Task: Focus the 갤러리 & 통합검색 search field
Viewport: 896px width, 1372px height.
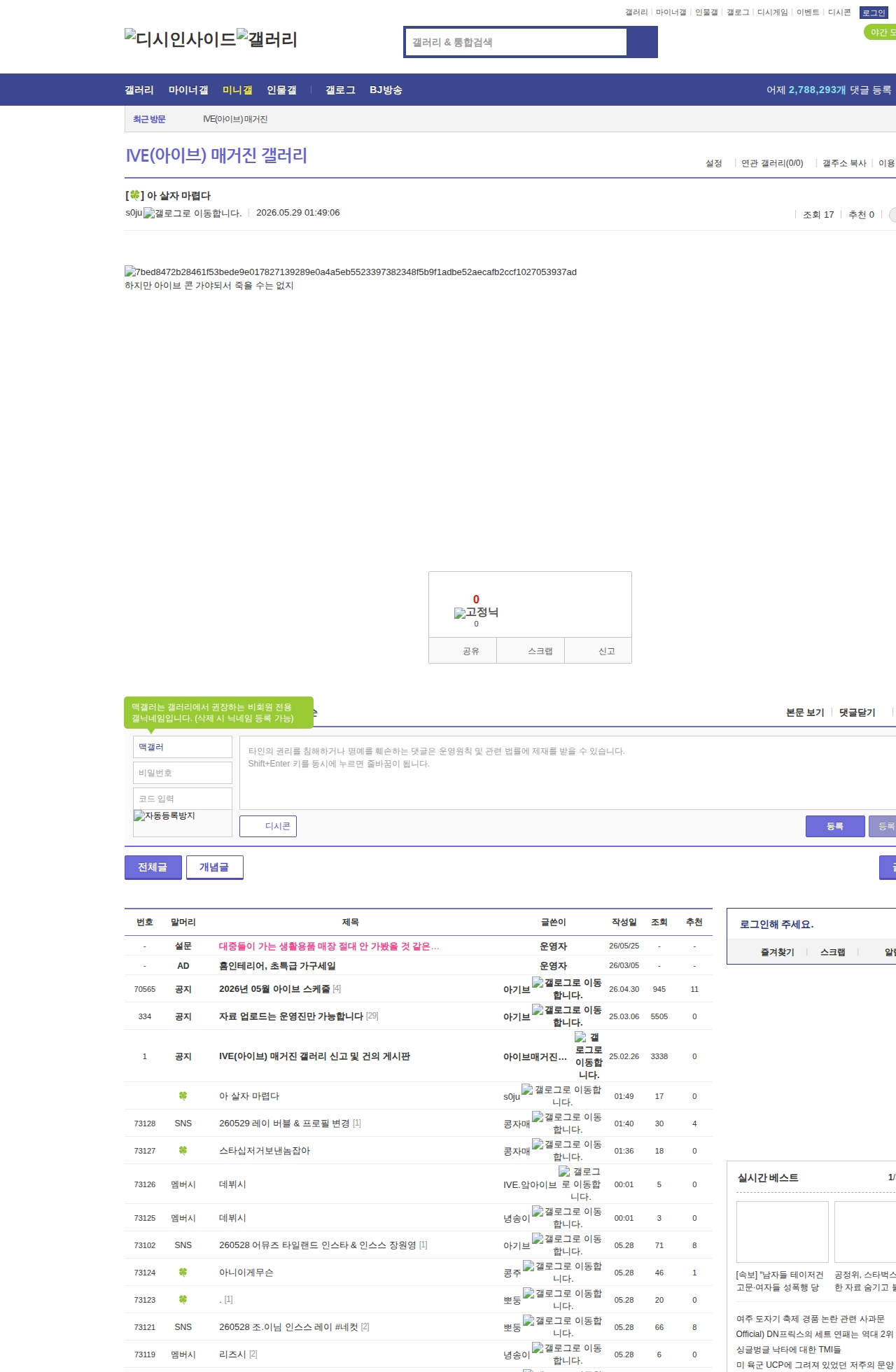Action: tap(517, 42)
